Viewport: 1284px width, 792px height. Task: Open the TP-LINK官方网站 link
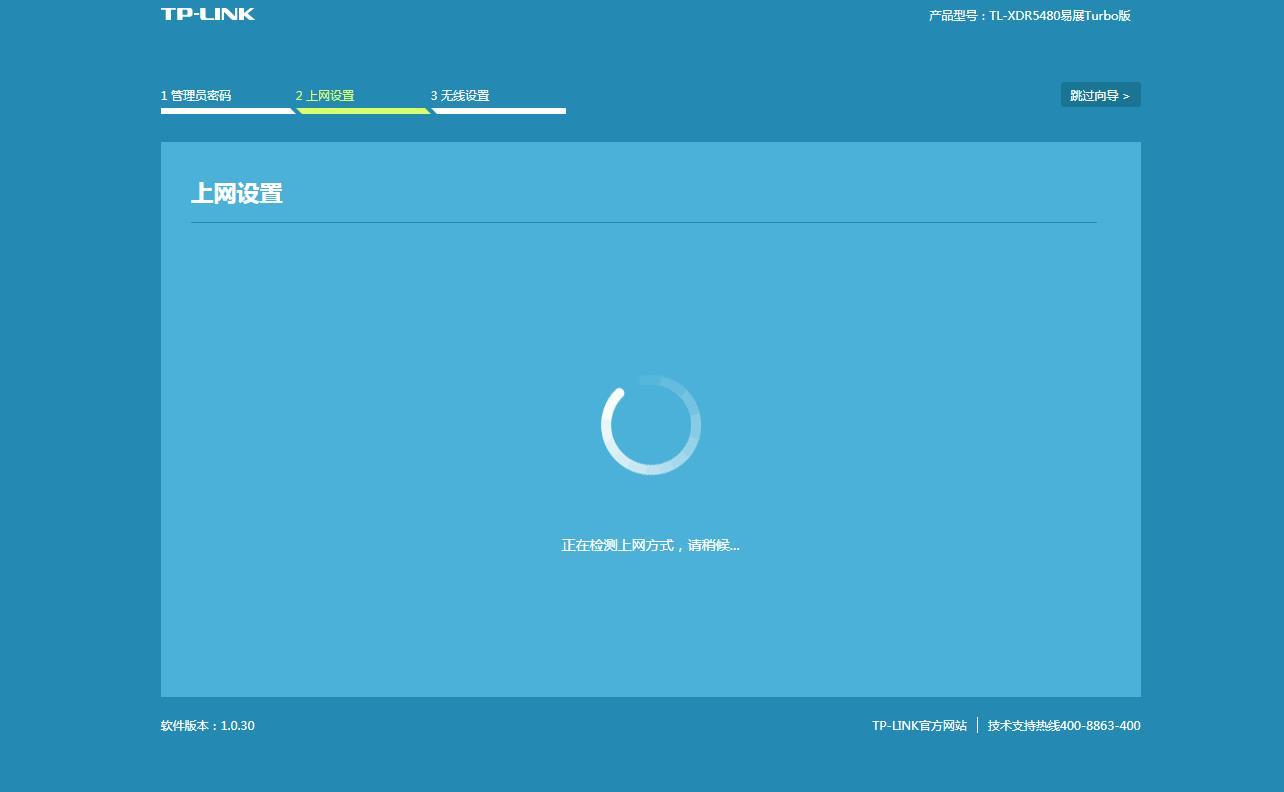920,726
